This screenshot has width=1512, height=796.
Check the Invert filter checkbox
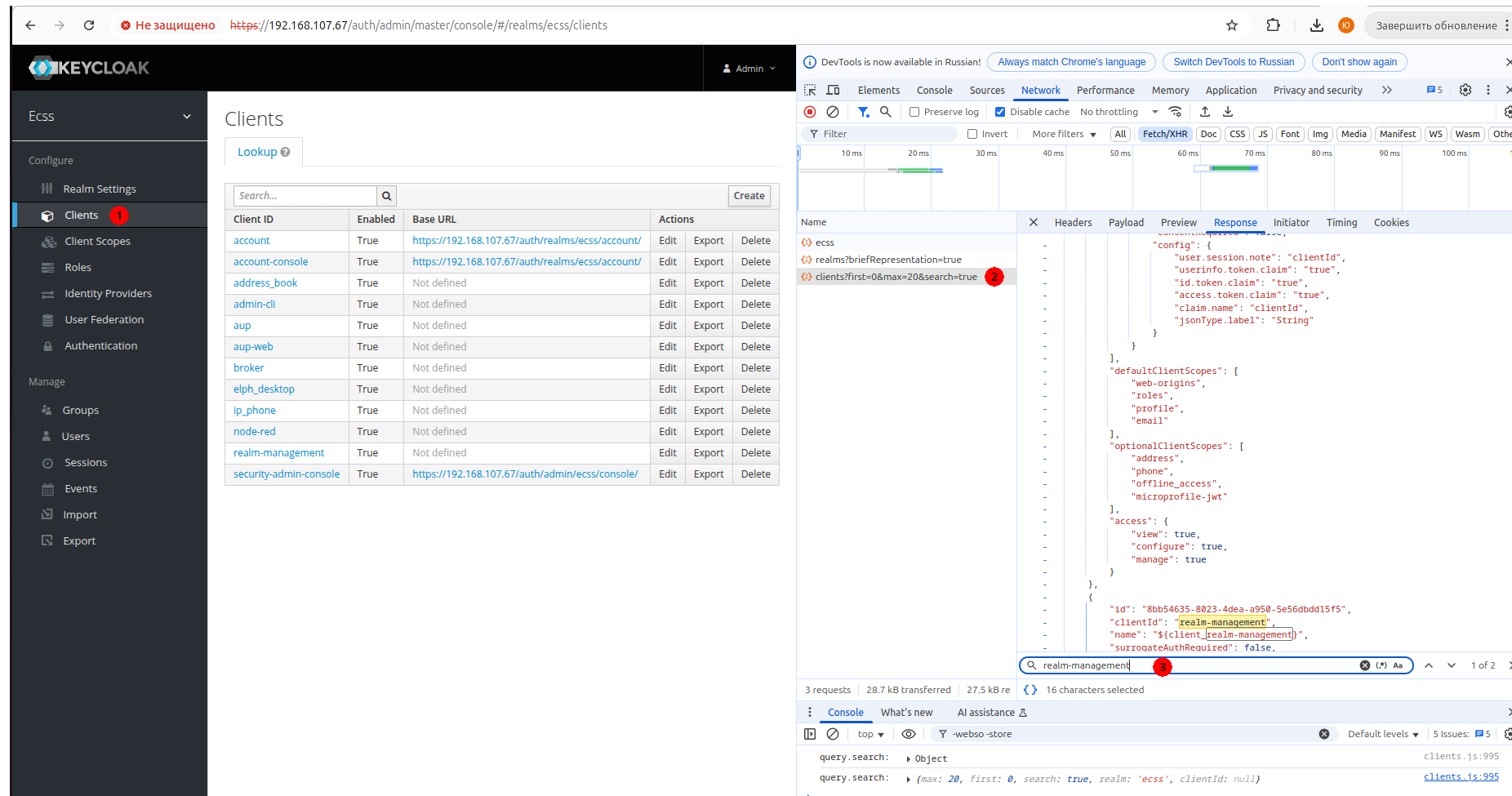tap(972, 134)
